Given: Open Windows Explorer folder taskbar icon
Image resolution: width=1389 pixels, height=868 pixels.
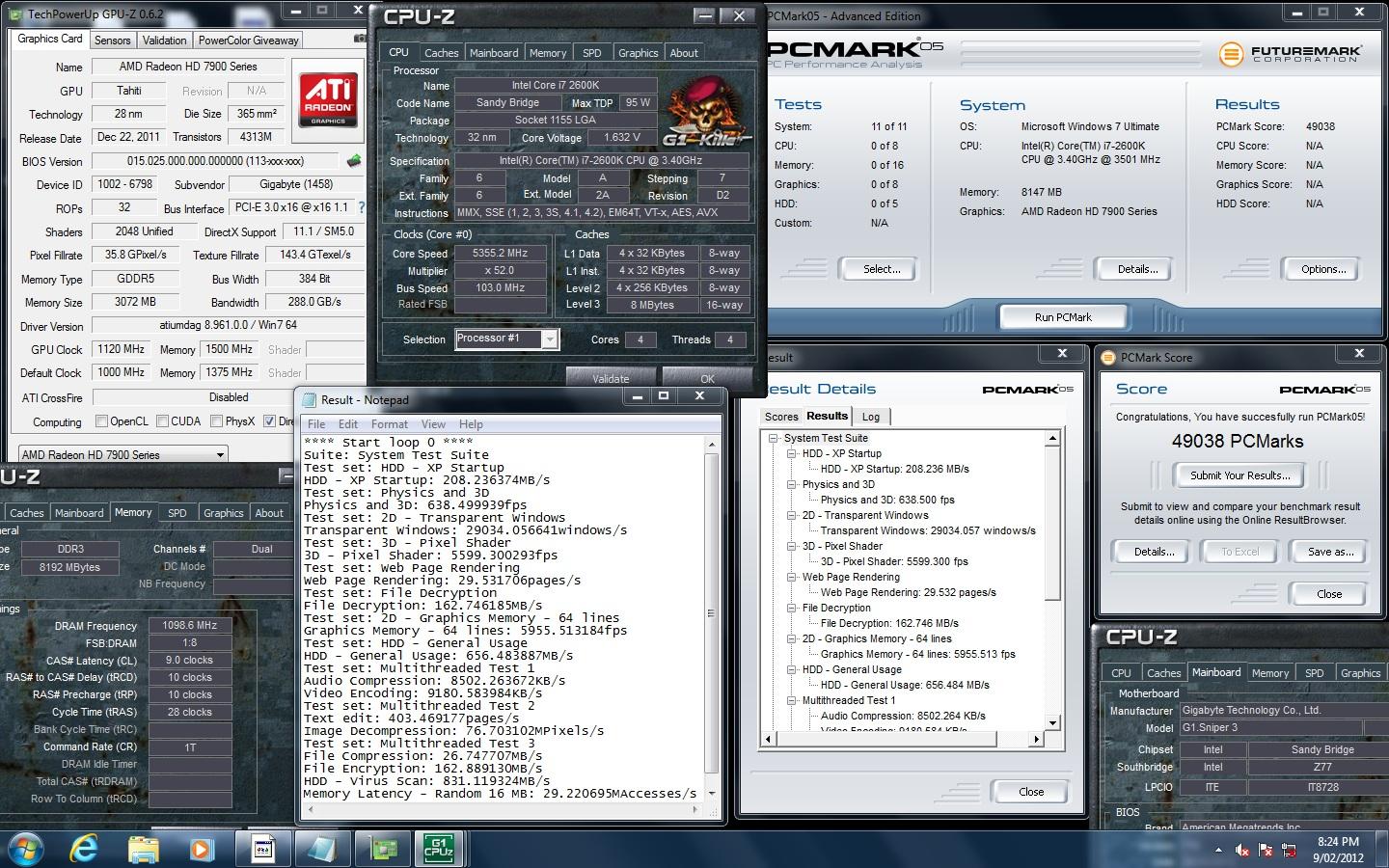Looking at the screenshot, I should [x=143, y=849].
